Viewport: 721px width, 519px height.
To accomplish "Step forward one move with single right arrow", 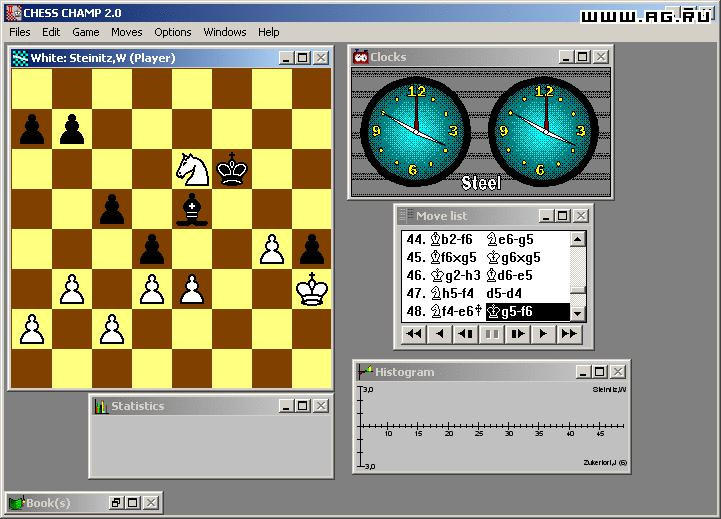I will click(x=543, y=334).
